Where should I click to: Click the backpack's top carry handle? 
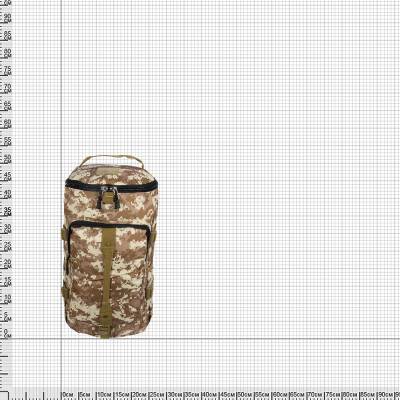pyautogui.click(x=111, y=160)
